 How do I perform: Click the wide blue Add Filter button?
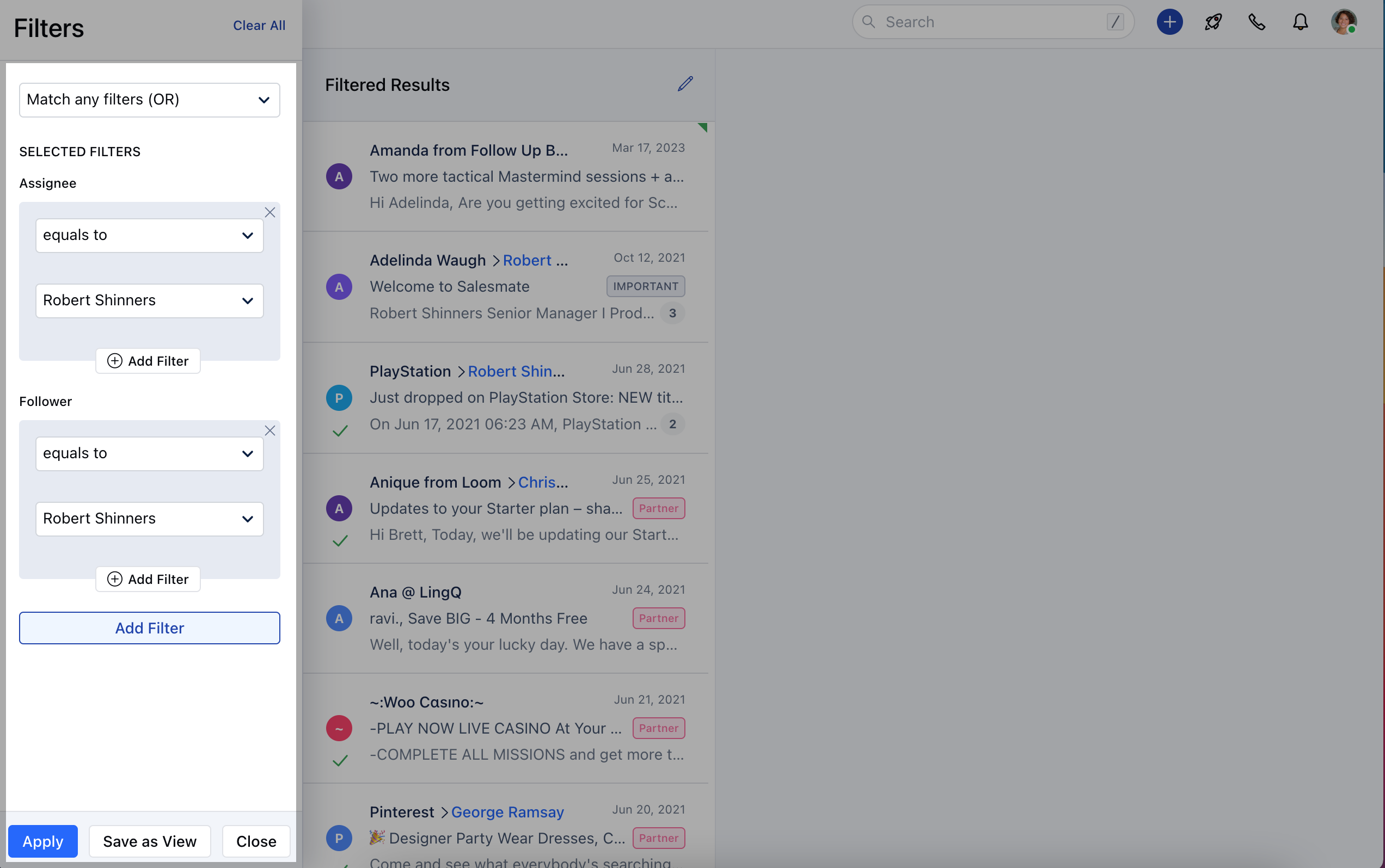pos(149,628)
